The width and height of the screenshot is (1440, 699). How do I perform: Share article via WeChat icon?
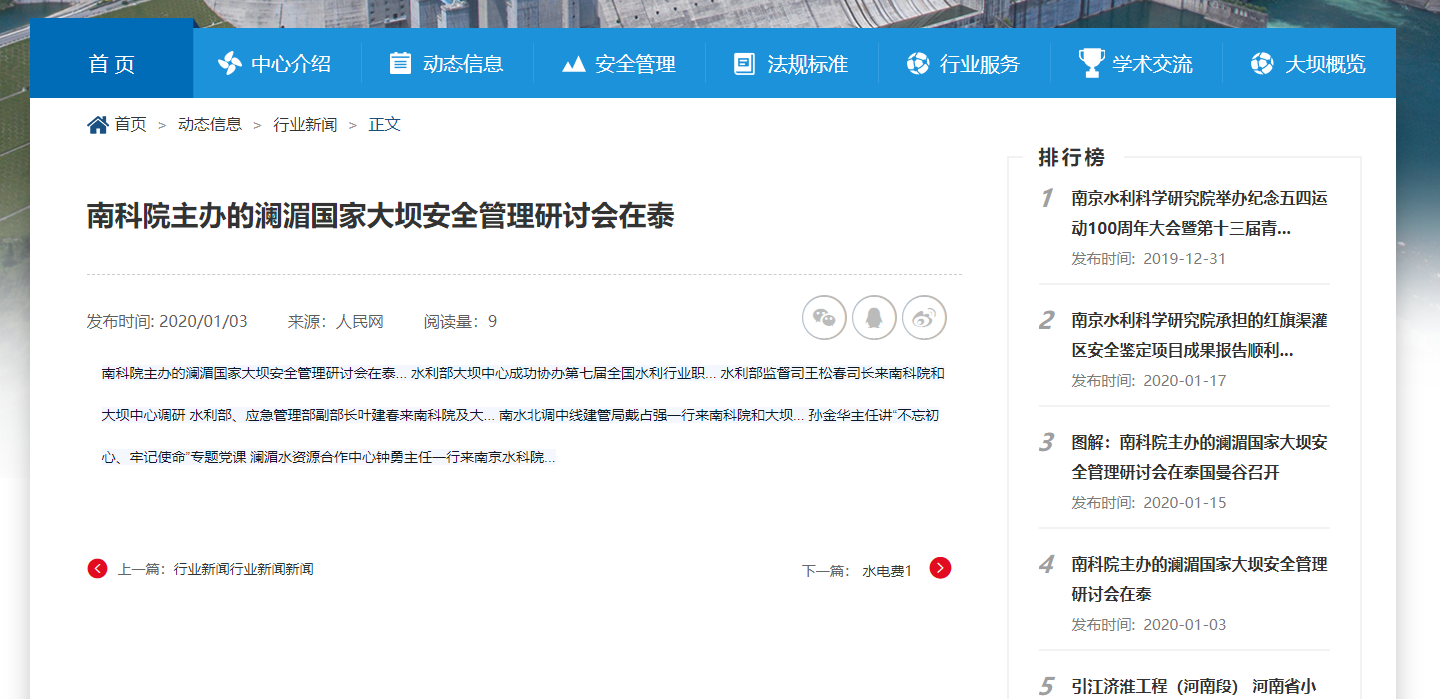(x=824, y=318)
